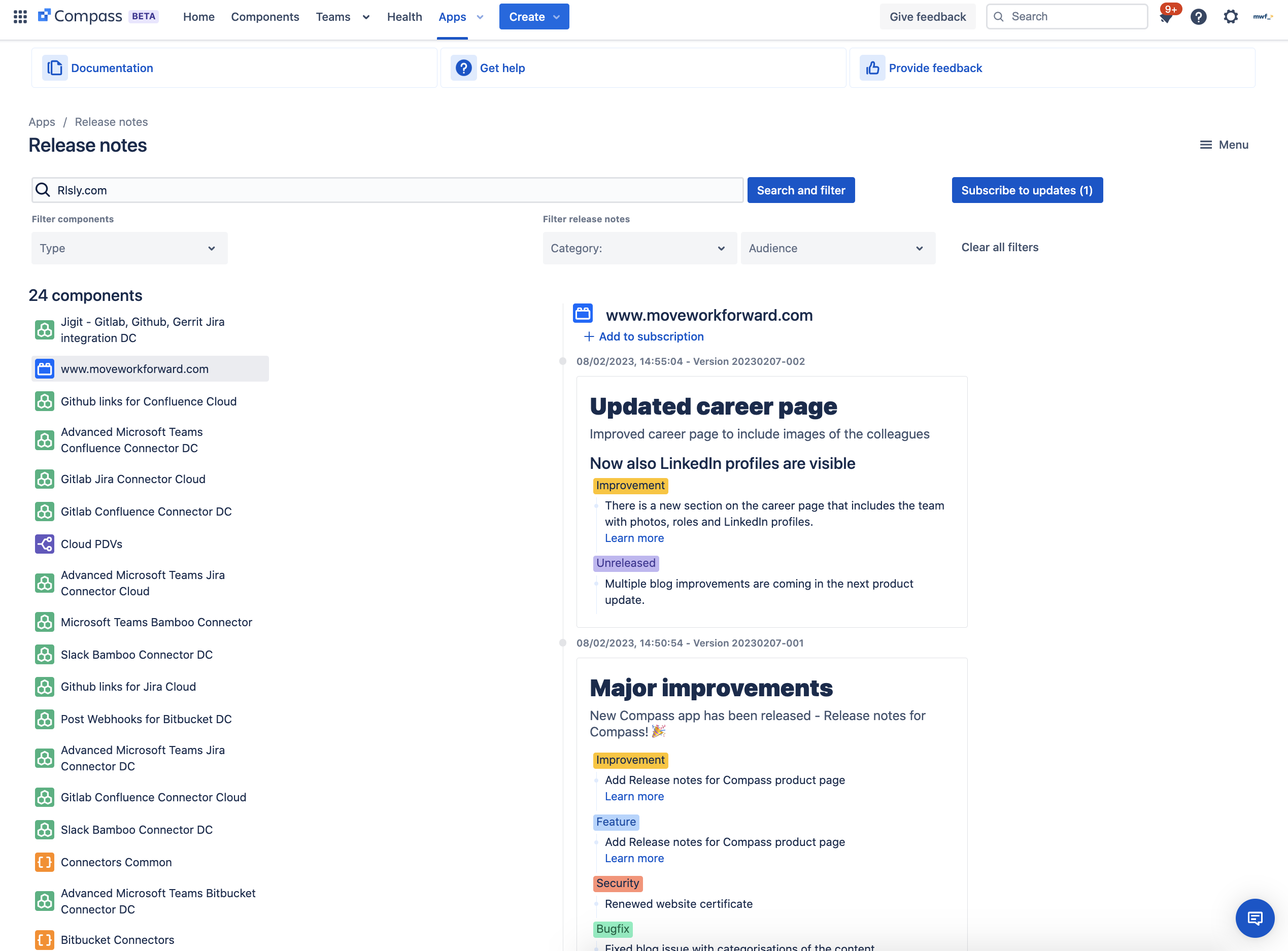Viewport: 1288px width, 951px height.
Task: Go to the Components nav item
Action: [265, 17]
